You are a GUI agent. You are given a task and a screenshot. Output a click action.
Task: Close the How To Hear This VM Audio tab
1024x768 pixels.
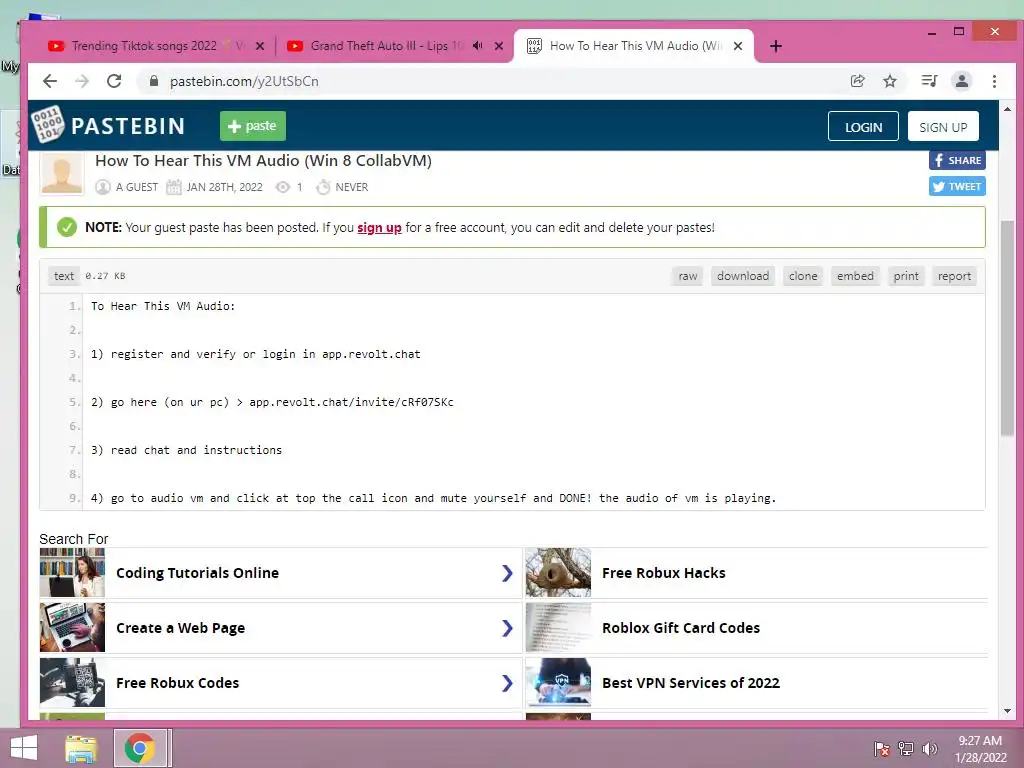click(738, 46)
